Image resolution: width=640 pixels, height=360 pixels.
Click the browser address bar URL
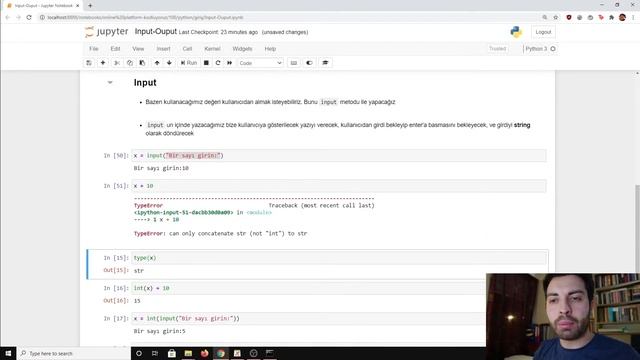(x=145, y=18)
